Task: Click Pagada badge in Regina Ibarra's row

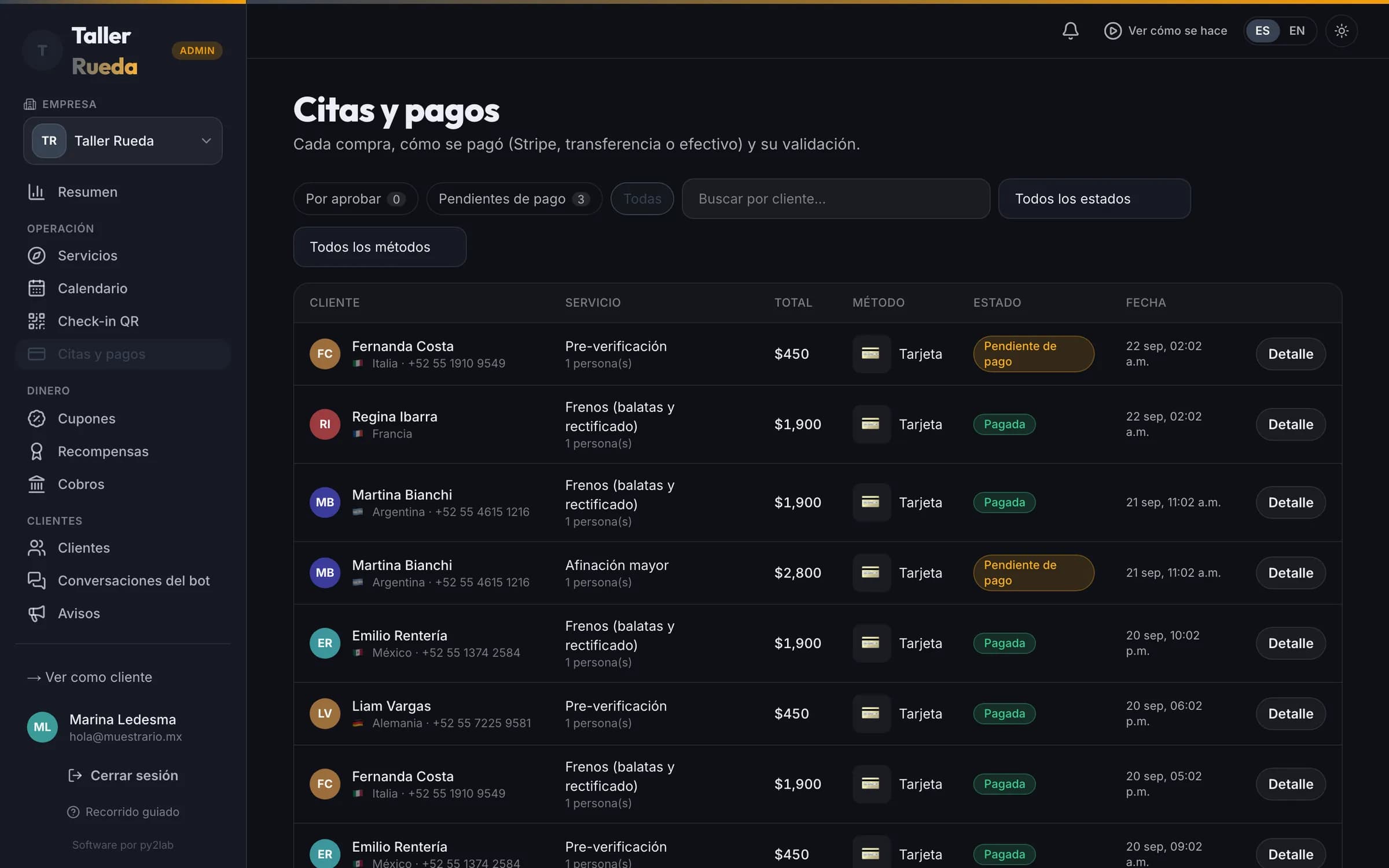Action: pyautogui.click(x=1004, y=424)
